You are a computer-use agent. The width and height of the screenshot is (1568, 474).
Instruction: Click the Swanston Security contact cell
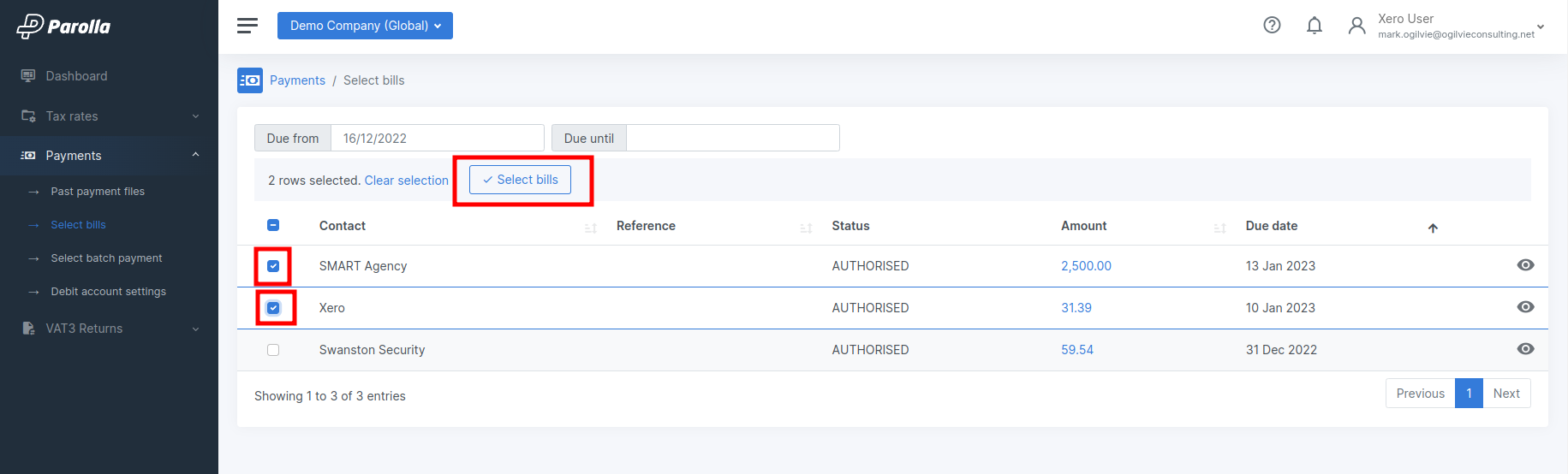(x=372, y=350)
